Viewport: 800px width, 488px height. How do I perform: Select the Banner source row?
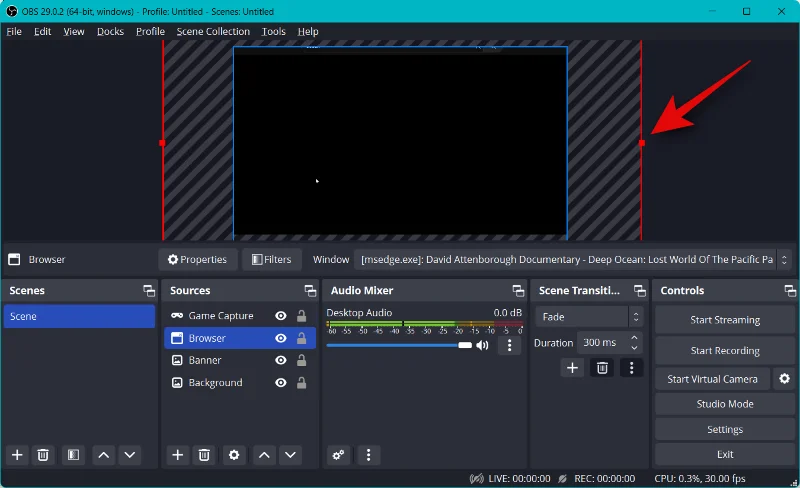coord(240,360)
